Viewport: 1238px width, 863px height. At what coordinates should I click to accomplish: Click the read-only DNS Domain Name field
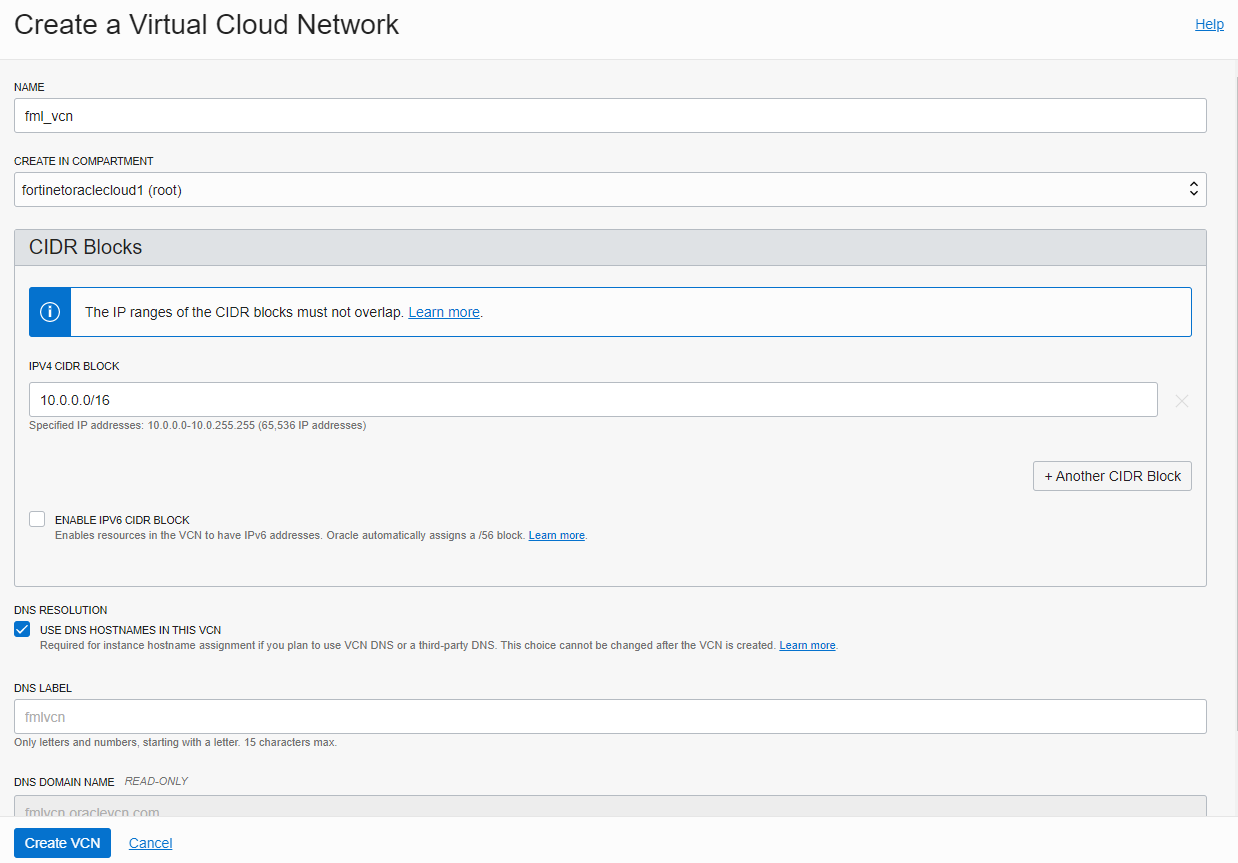610,808
